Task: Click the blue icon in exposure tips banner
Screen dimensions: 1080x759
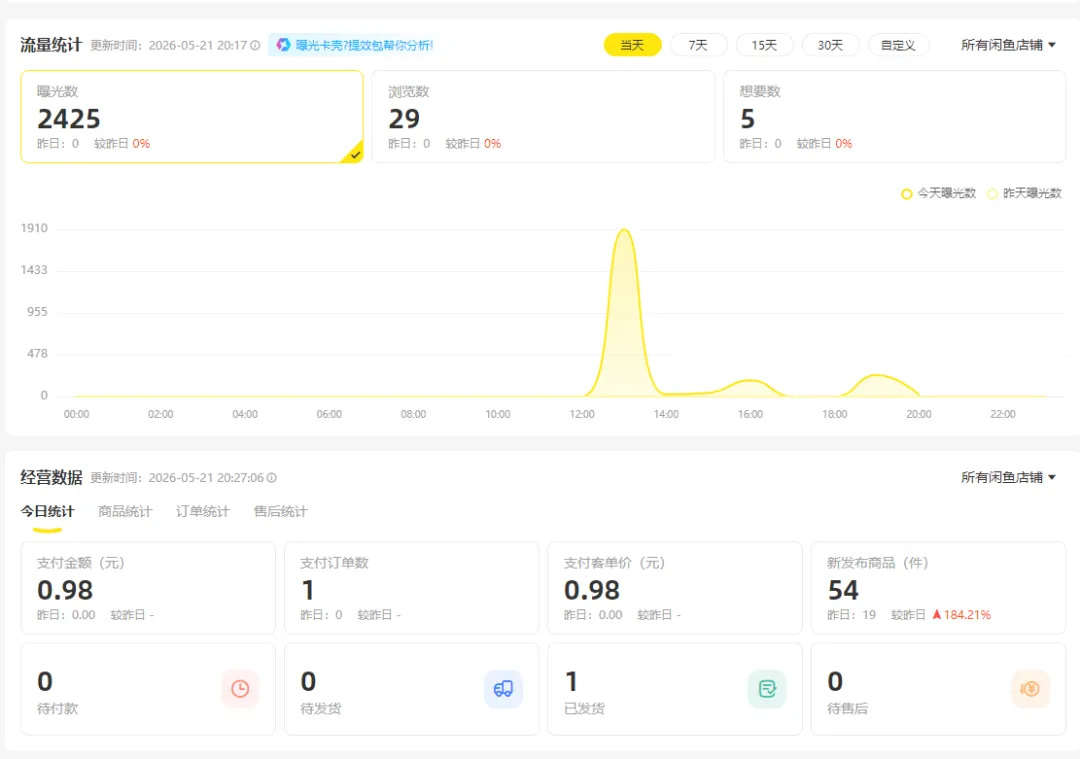Action: 283,45
